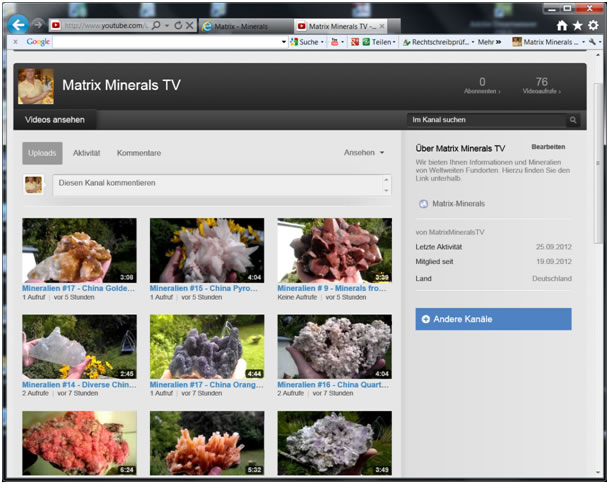
Task: Click the Bearbeiten link
Action: coord(548,147)
